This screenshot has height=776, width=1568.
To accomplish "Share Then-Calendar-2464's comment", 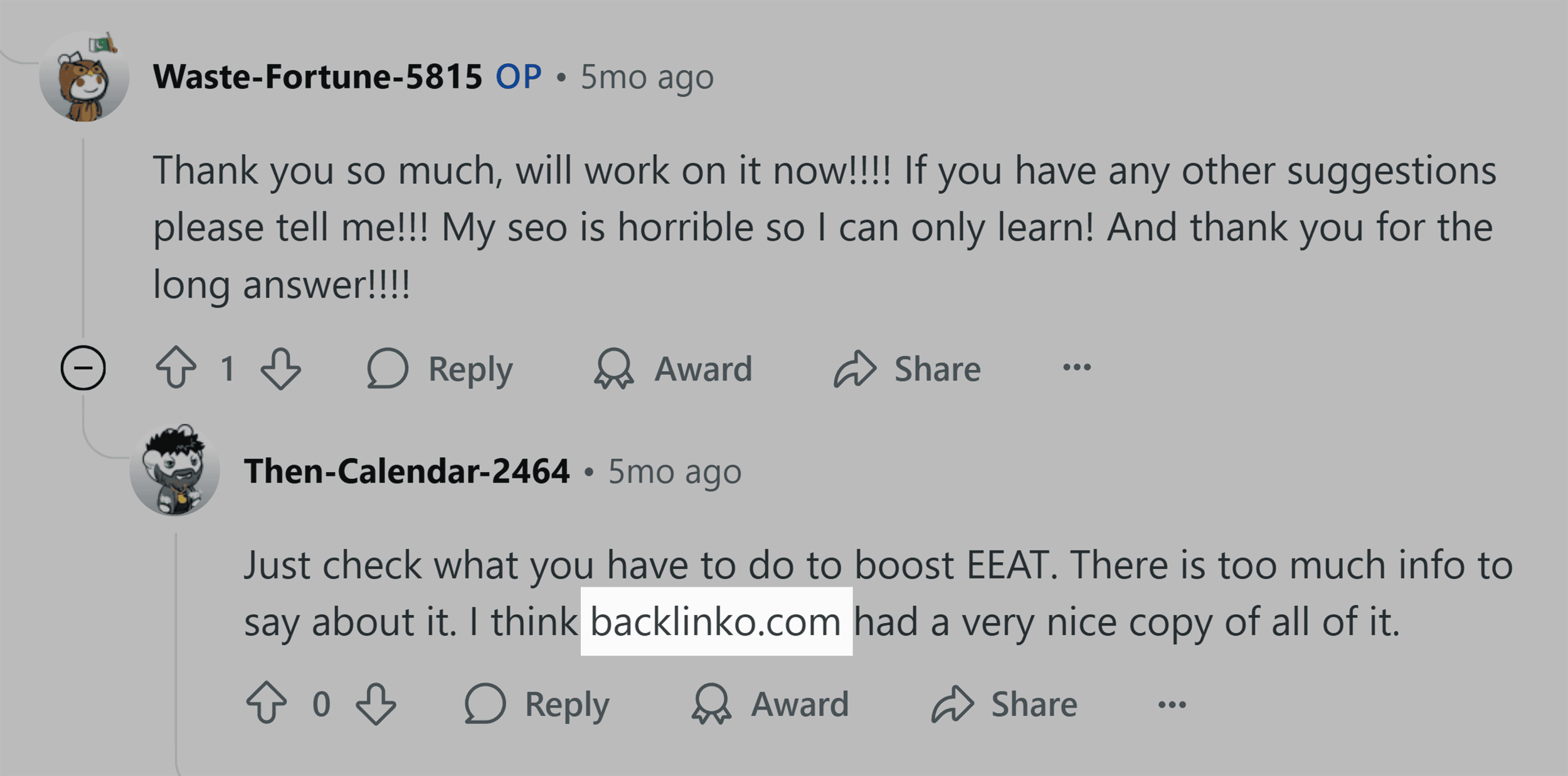I will click(1004, 704).
